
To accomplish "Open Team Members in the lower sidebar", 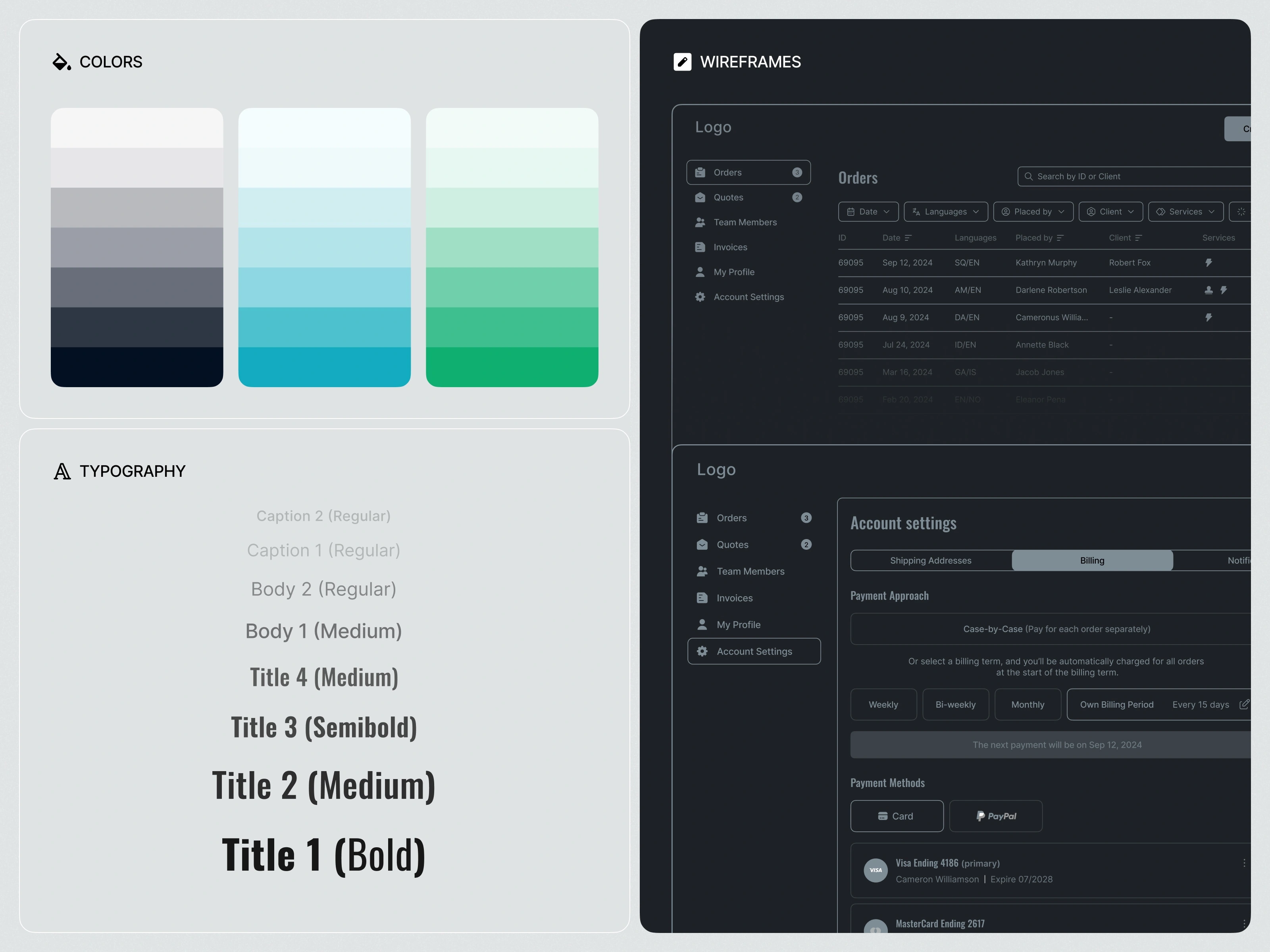I will [750, 572].
